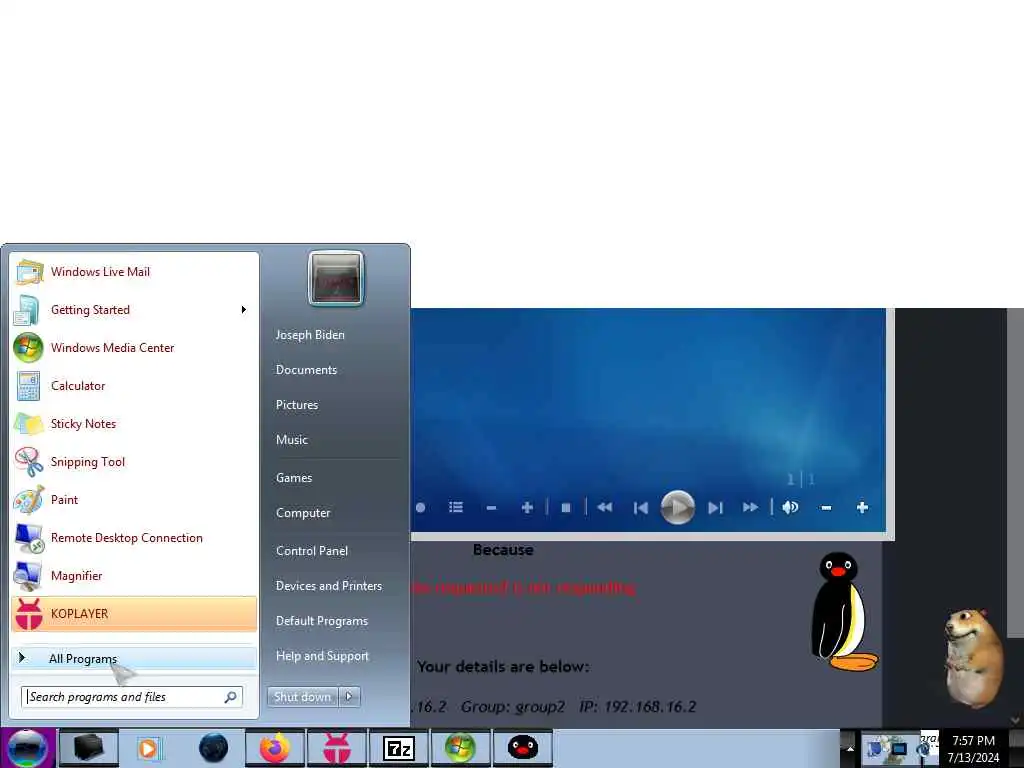Switch to KOPLAYER on the taskbar
Viewport: 1024px width, 768px height.
tap(337, 748)
